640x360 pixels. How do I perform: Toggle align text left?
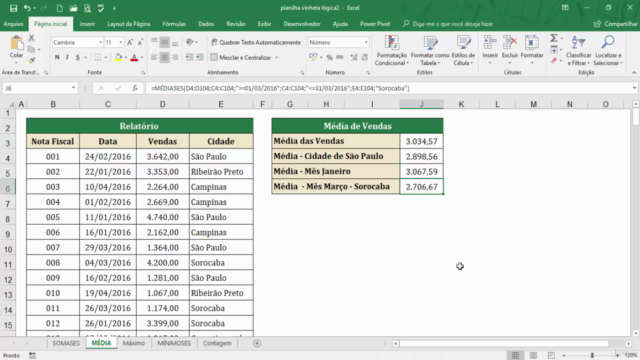tap(154, 58)
